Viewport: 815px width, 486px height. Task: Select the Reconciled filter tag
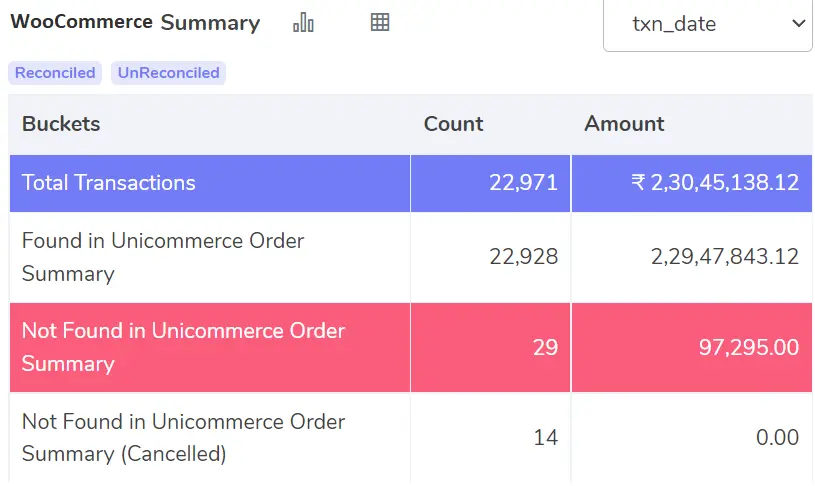[x=55, y=73]
